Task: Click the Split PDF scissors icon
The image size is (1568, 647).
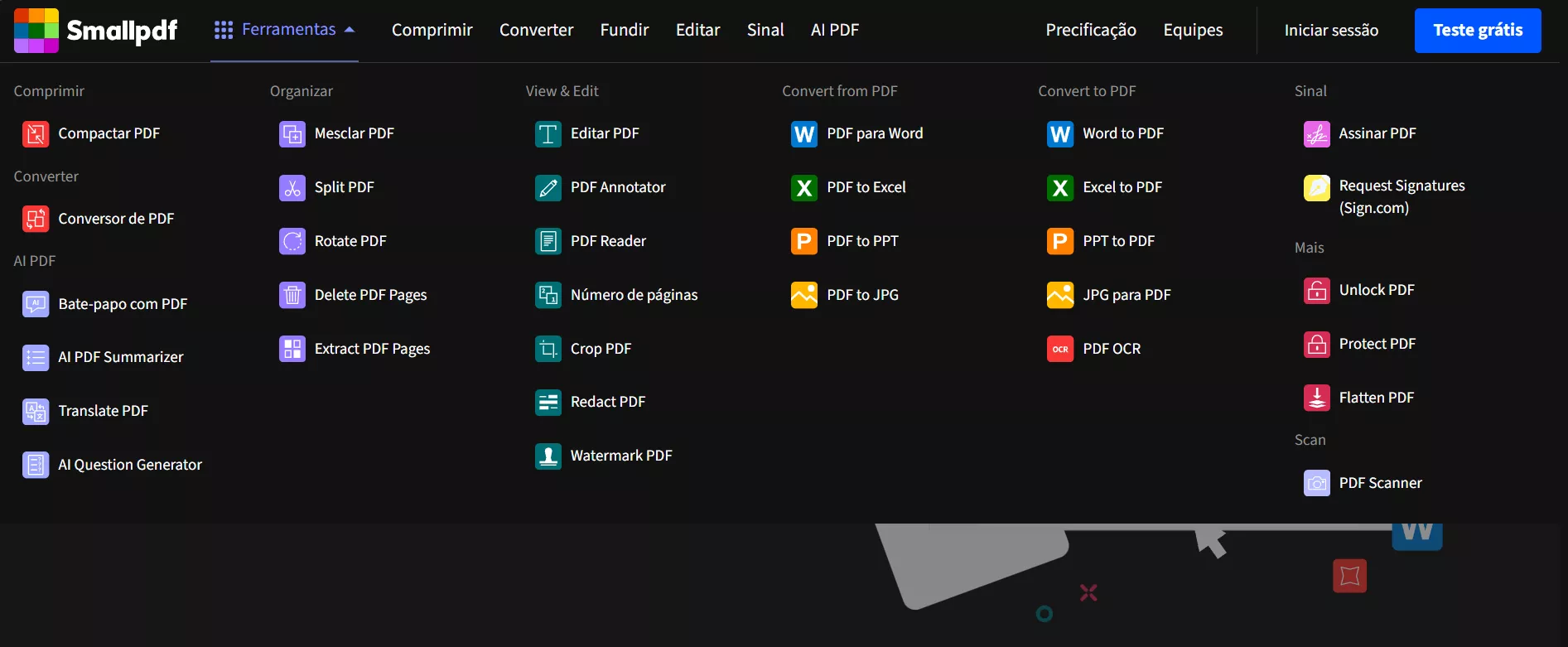Action: (292, 188)
